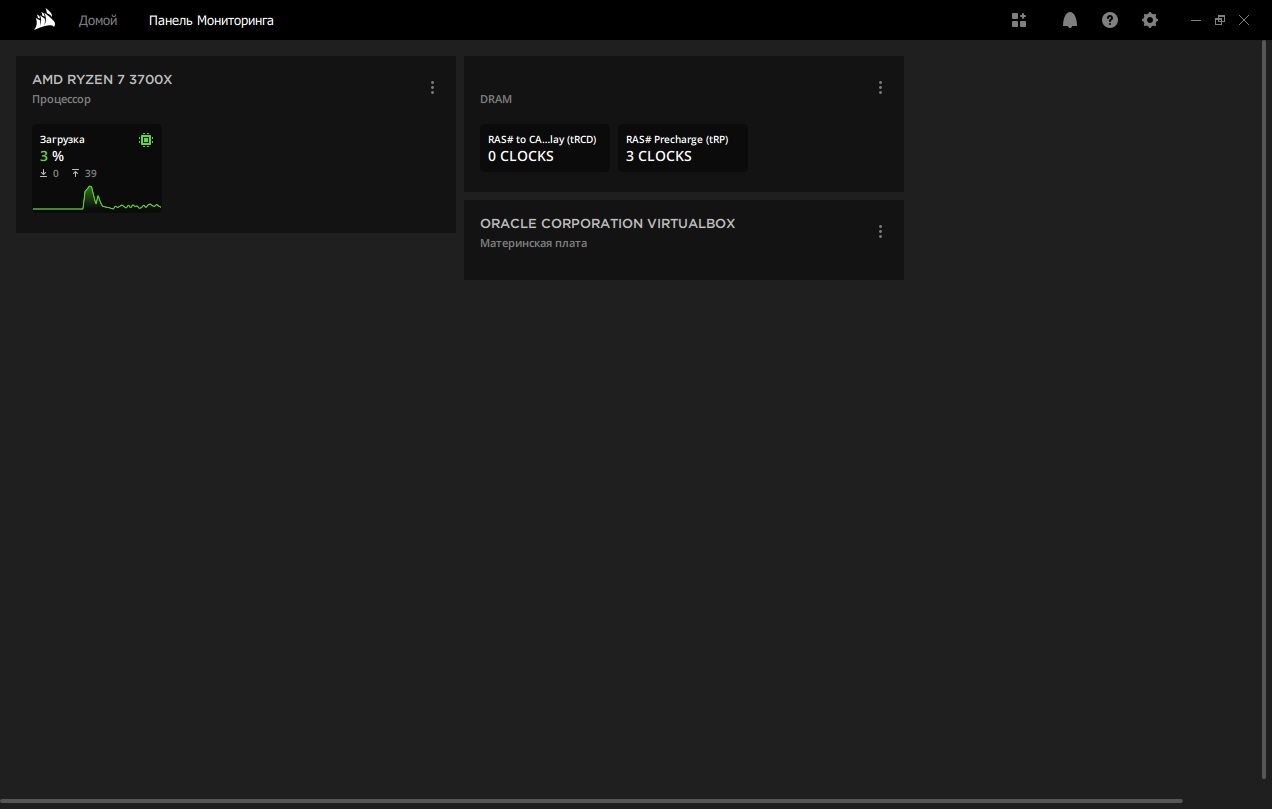1272x809 pixels.
Task: Open the widgets layout icon
Action: tap(1019, 20)
